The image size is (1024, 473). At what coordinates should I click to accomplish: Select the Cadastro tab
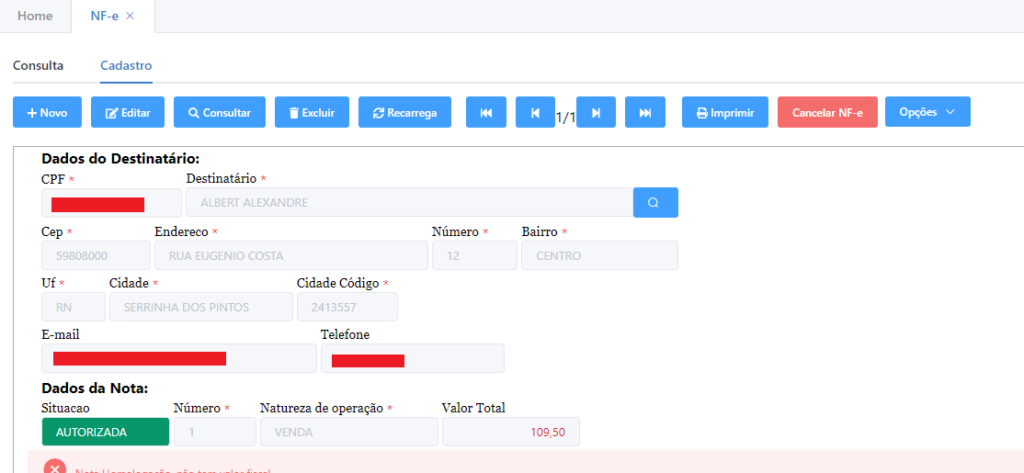pyautogui.click(x=126, y=65)
